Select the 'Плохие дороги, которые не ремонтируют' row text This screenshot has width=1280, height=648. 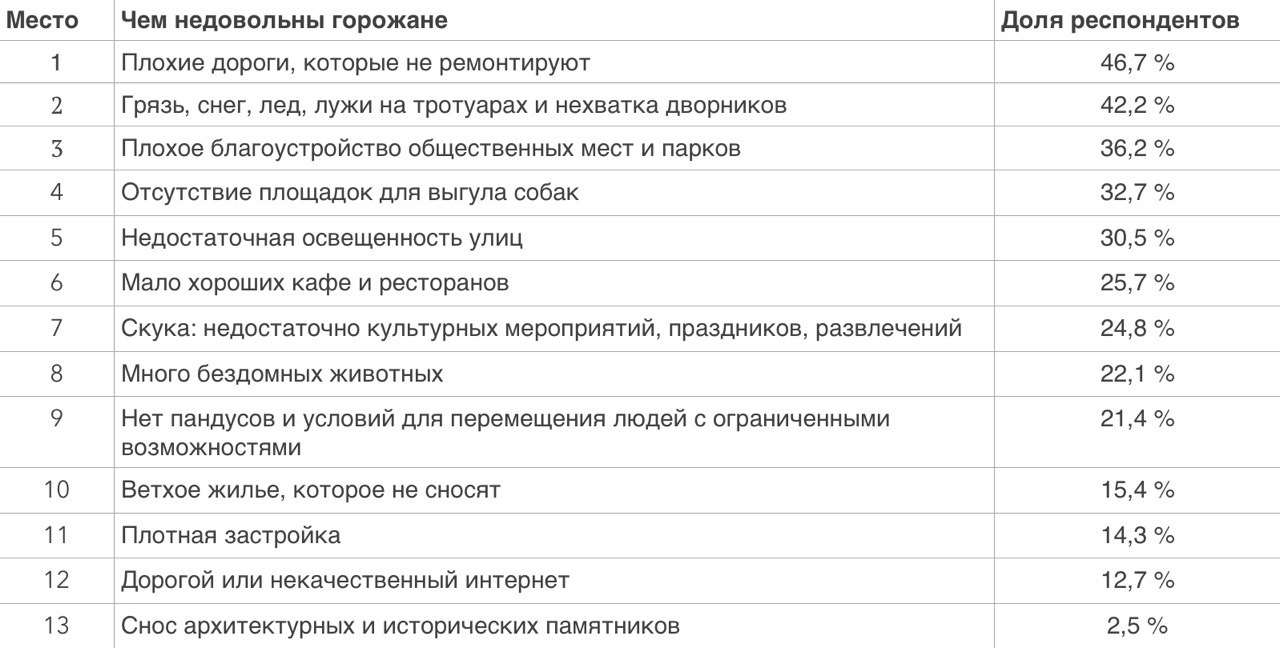pos(355,63)
